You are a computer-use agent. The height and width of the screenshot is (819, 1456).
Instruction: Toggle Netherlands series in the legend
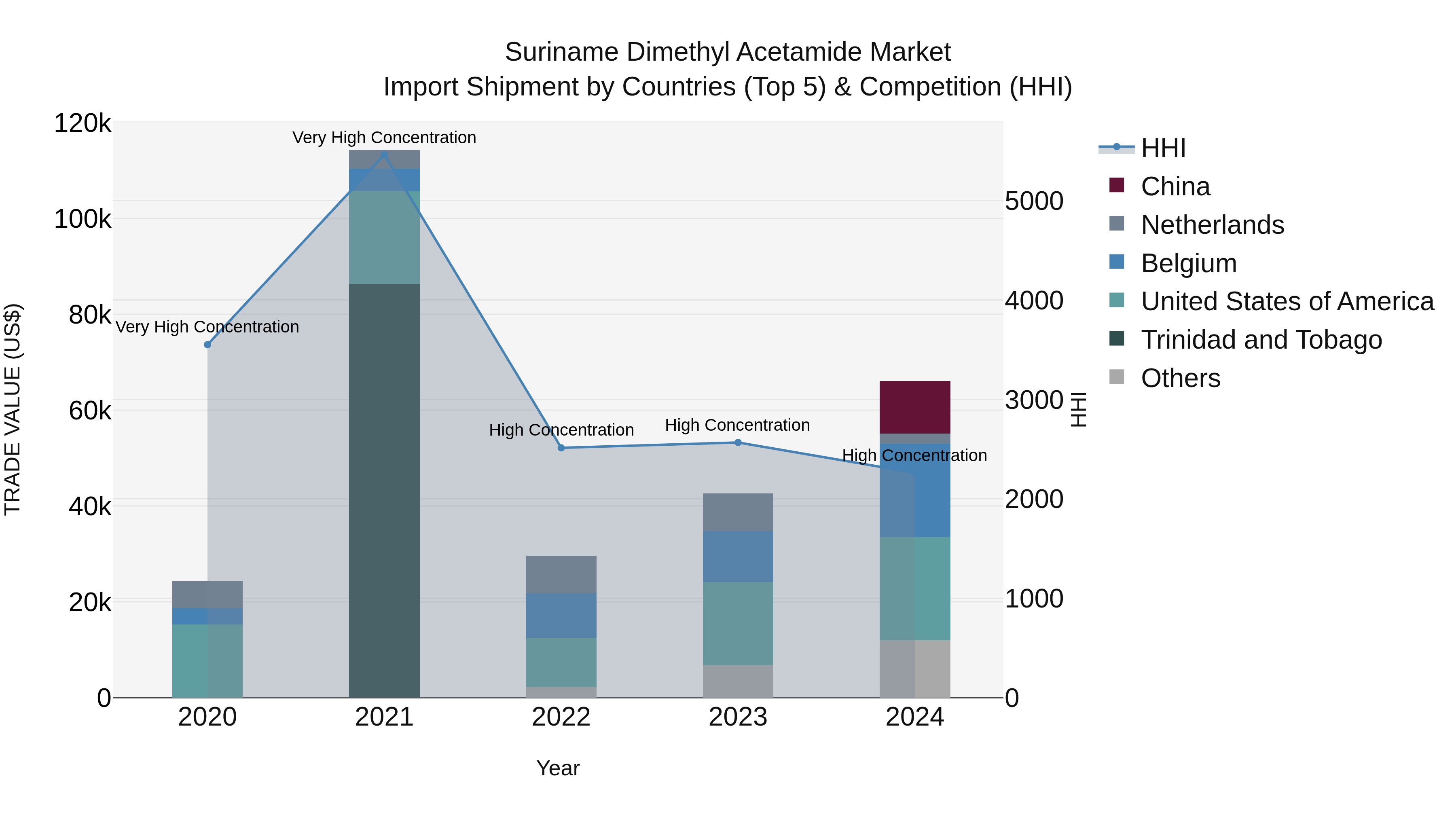[1196, 224]
